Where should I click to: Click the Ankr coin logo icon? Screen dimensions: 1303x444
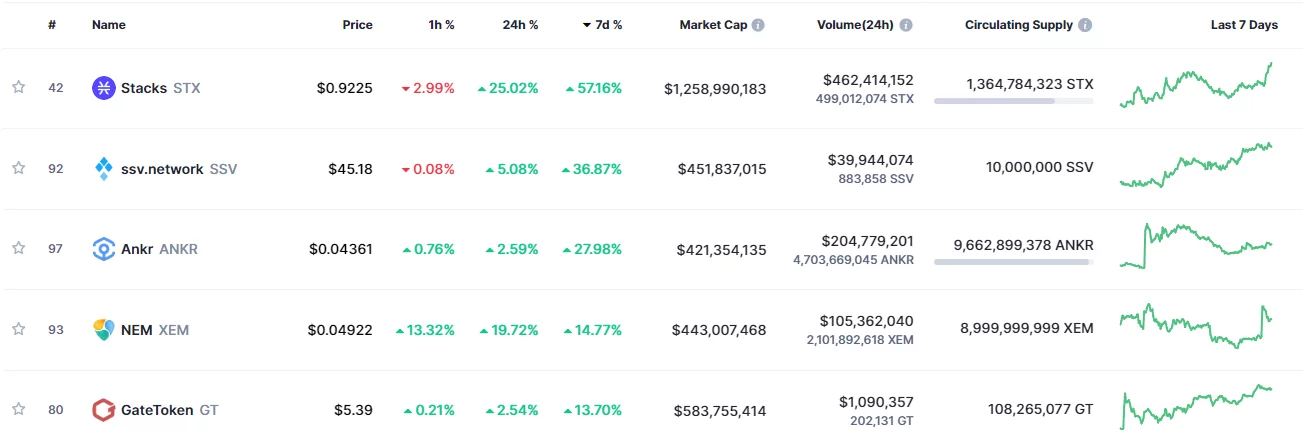click(104, 248)
